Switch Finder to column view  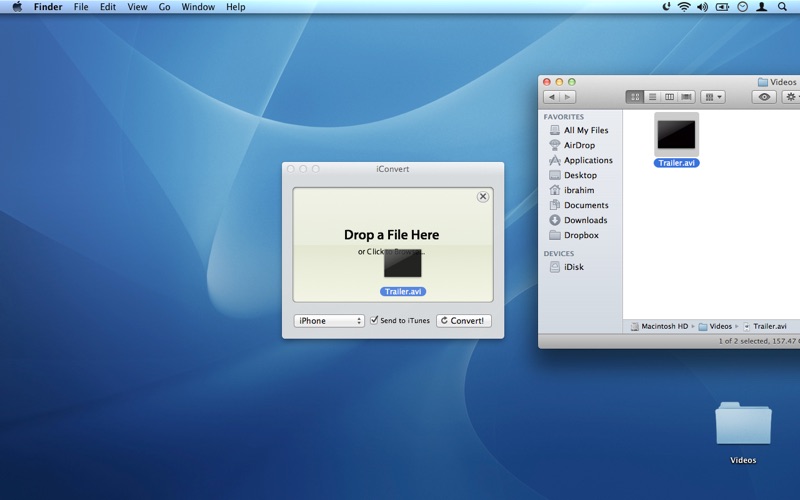coord(669,97)
